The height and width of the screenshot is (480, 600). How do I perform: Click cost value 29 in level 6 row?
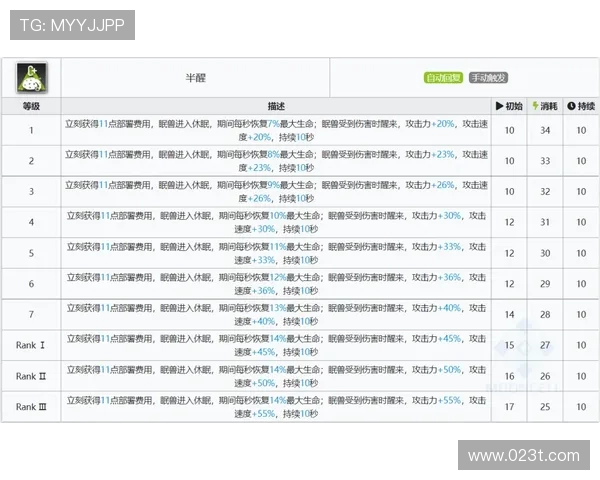click(545, 284)
